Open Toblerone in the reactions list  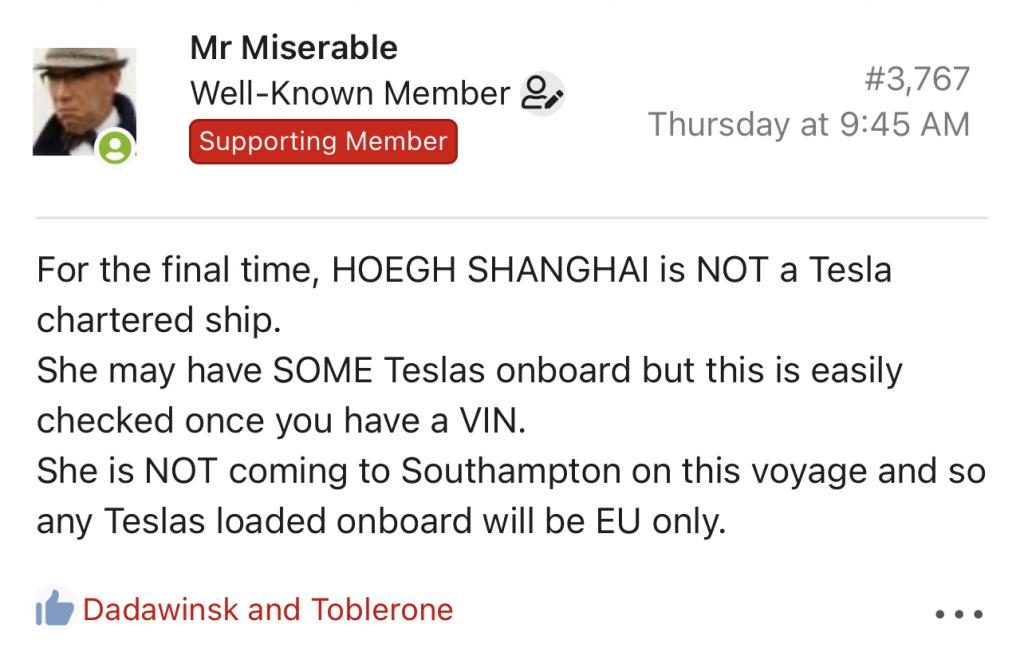(382, 609)
